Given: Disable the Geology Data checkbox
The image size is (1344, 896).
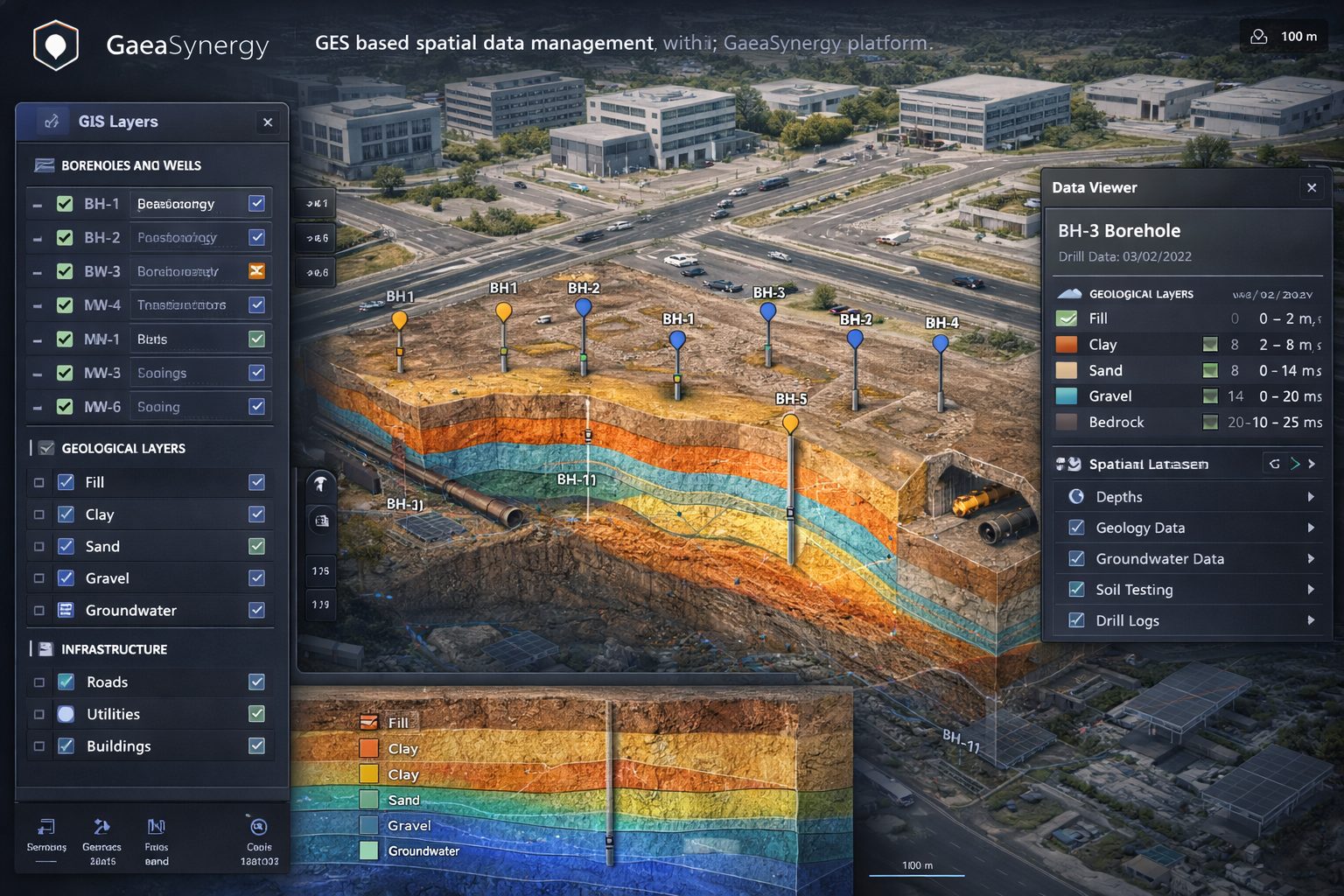Looking at the screenshot, I should 1075,528.
